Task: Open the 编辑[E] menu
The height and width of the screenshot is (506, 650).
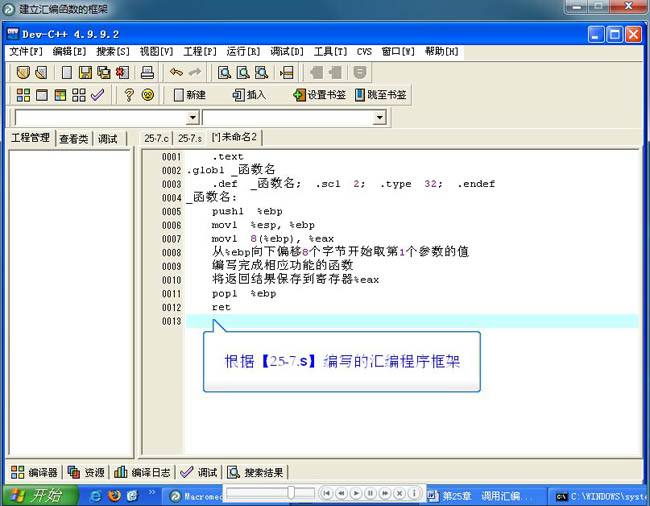Action: tap(69, 51)
